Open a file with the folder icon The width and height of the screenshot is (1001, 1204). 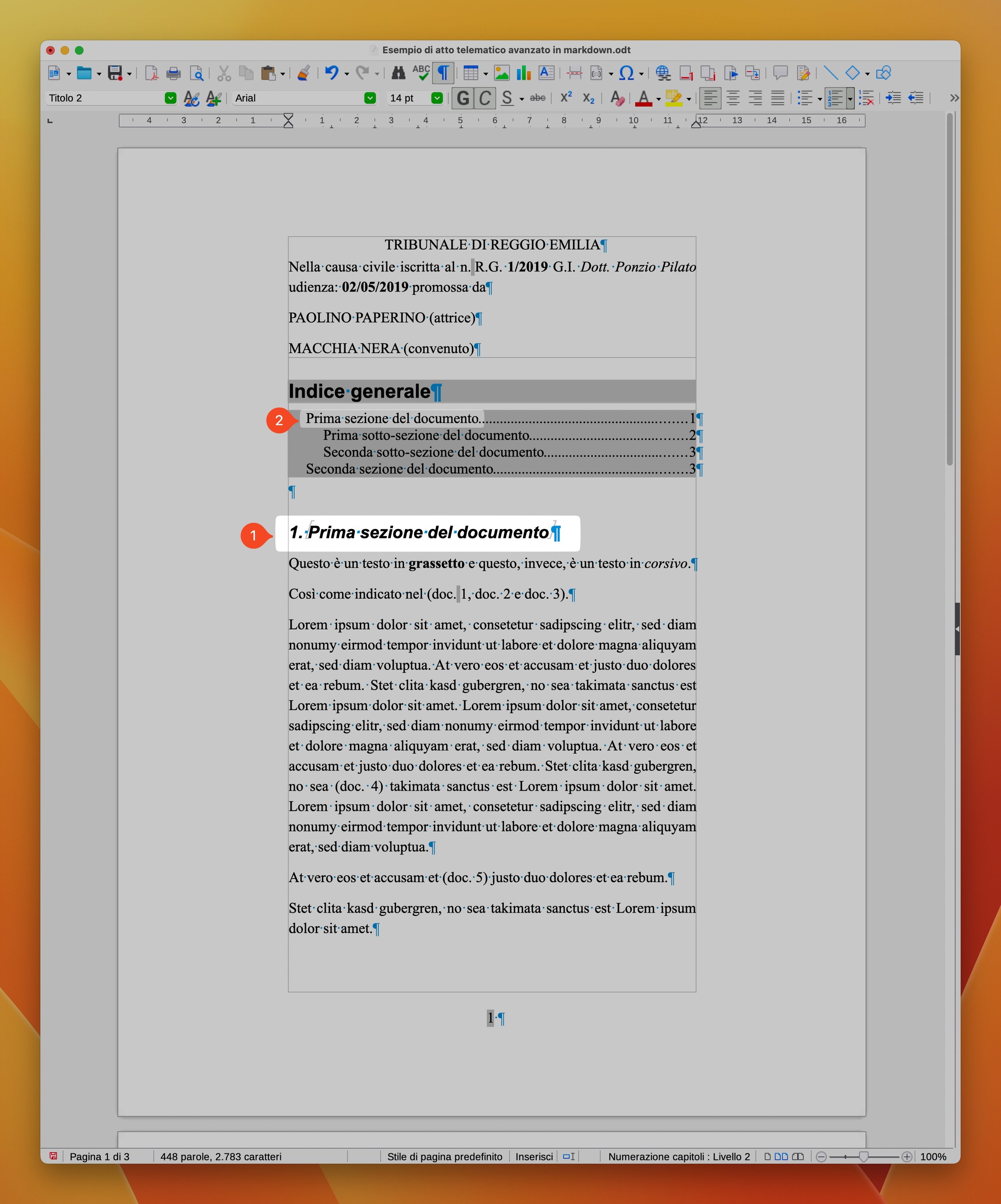84,73
